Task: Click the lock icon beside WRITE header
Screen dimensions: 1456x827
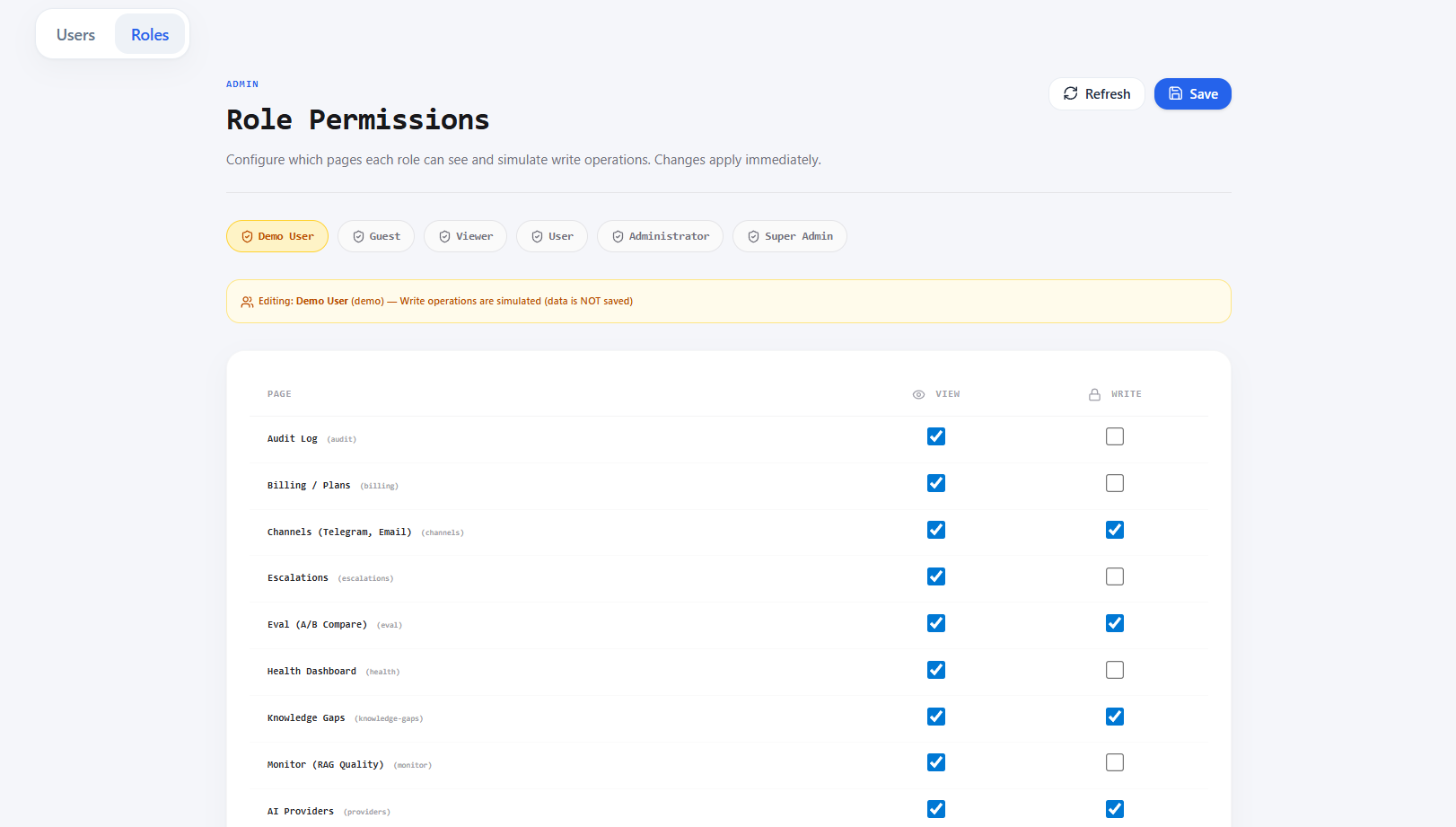Action: point(1094,394)
